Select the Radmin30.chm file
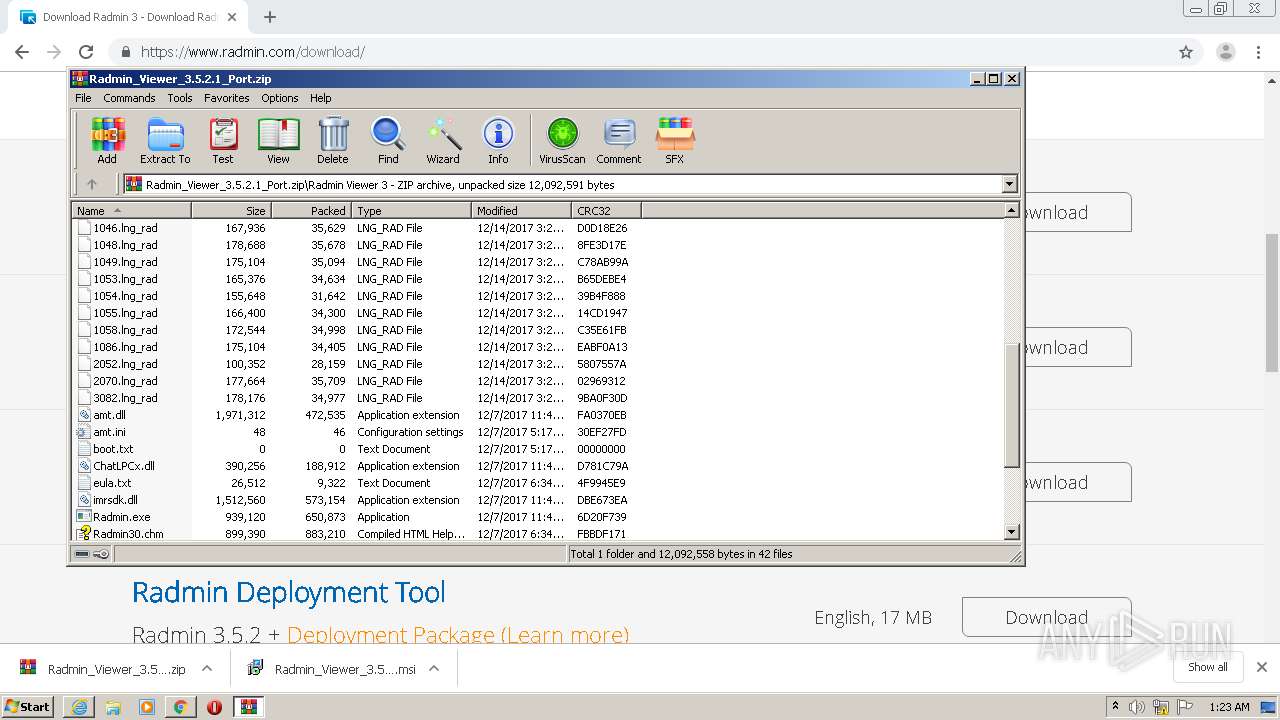Viewport: 1280px width, 720px height. click(128, 534)
